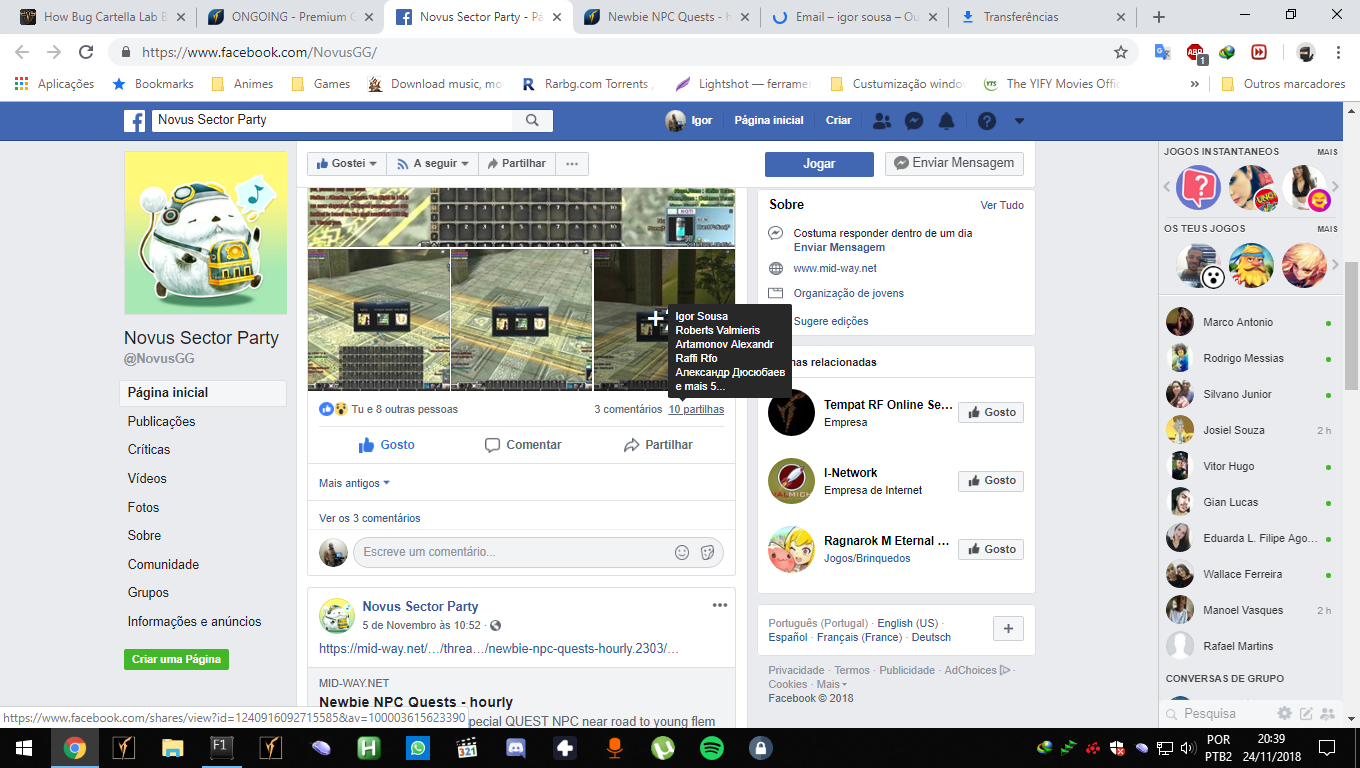Screen dimensions: 1360x768
Task: Select Página inicial in left sidebar
Action: coord(203,393)
